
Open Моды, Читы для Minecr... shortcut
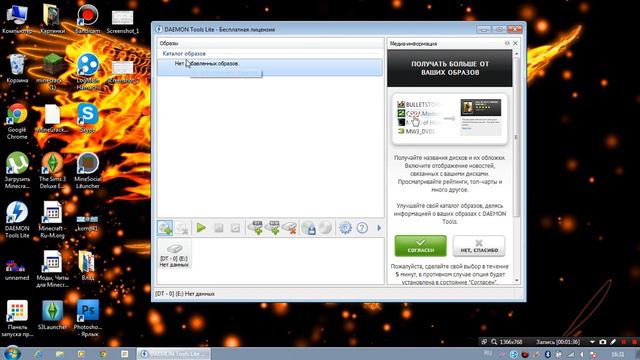(x=52, y=269)
